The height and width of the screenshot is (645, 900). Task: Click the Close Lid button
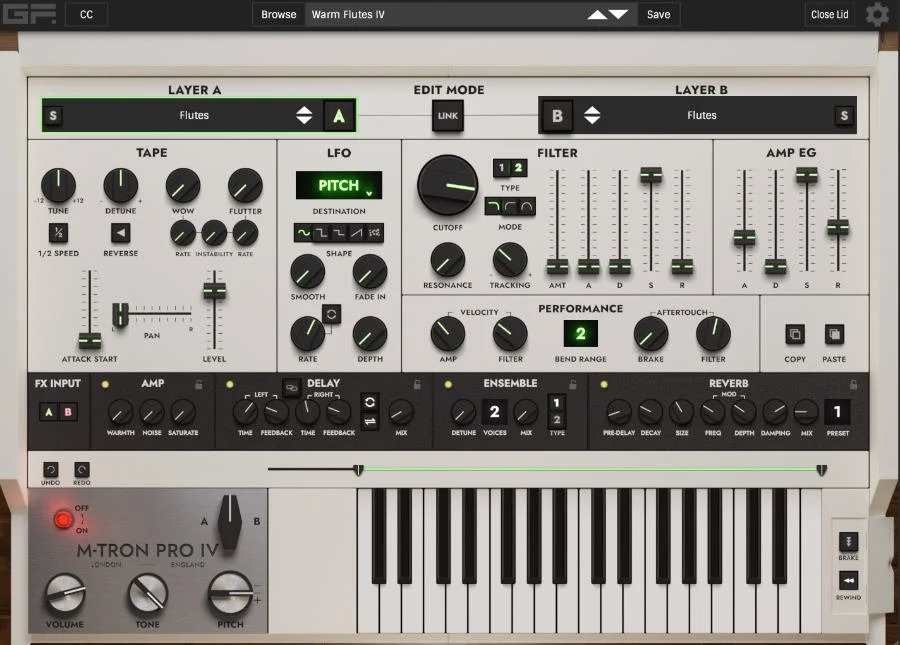pos(829,14)
